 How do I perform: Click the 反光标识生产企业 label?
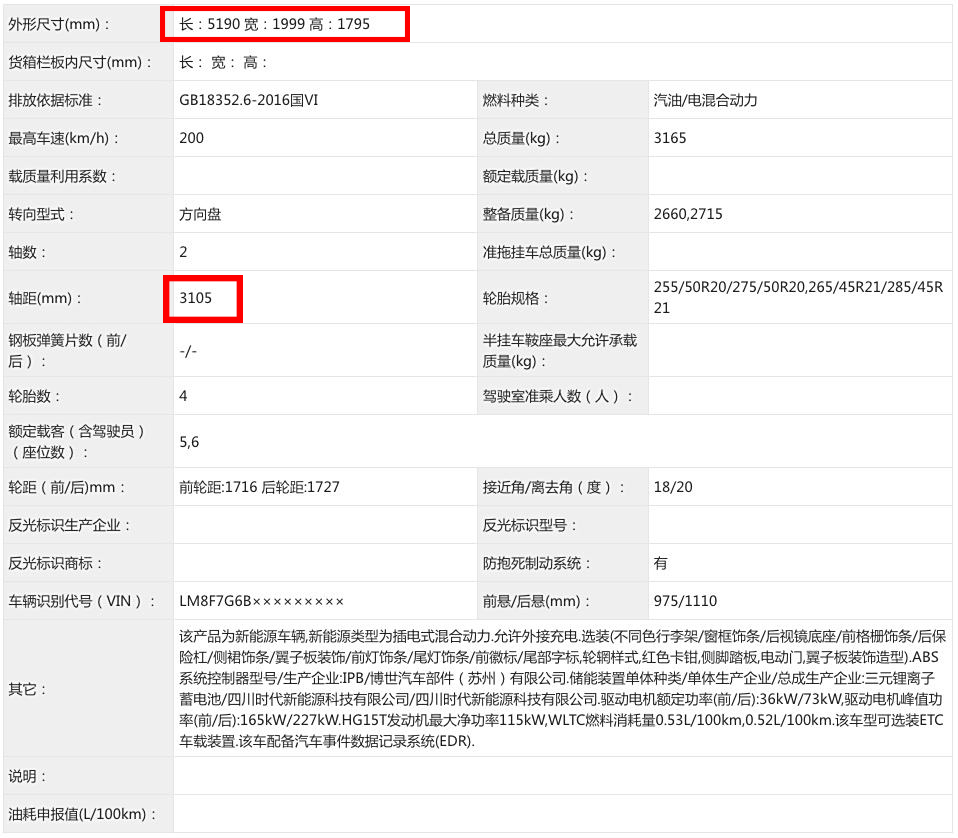tap(69, 525)
